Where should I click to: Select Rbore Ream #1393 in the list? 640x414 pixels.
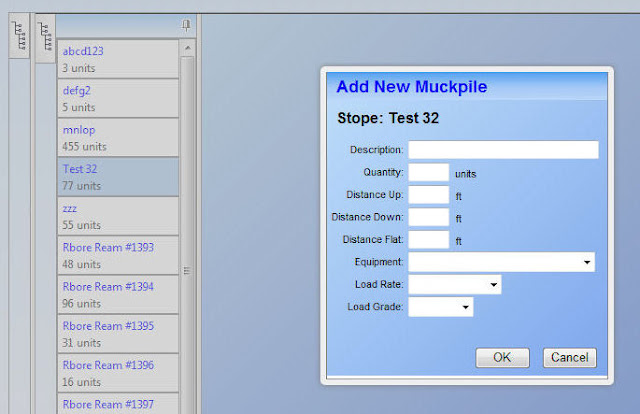click(118, 255)
